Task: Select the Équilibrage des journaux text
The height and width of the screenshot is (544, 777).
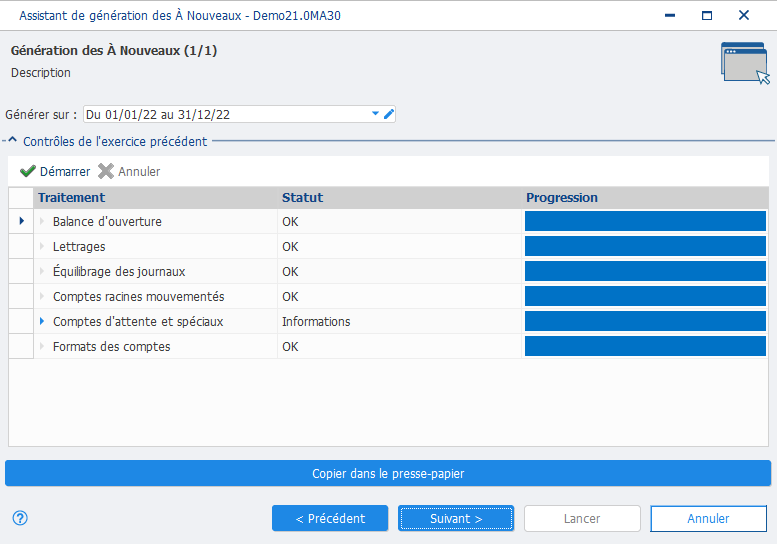Action: click(x=119, y=272)
